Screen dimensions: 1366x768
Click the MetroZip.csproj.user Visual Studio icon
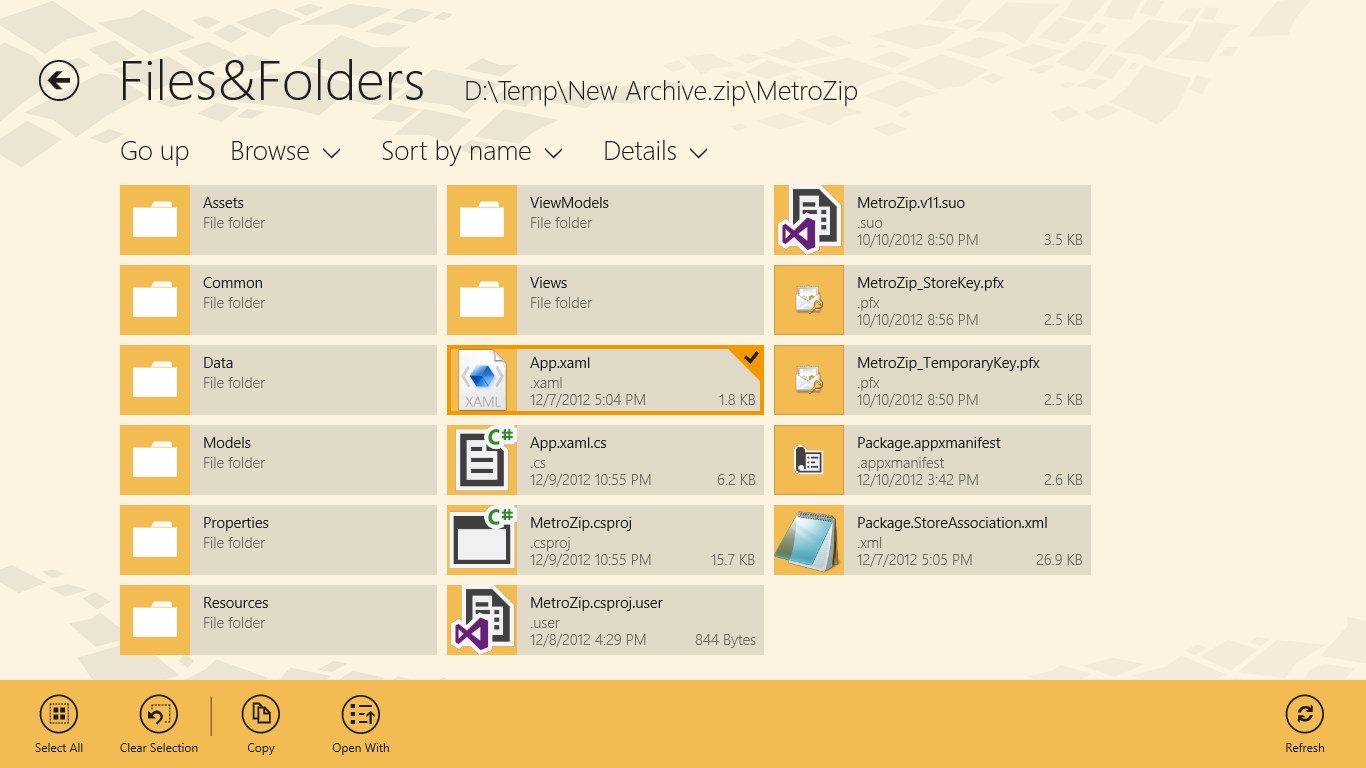click(482, 620)
